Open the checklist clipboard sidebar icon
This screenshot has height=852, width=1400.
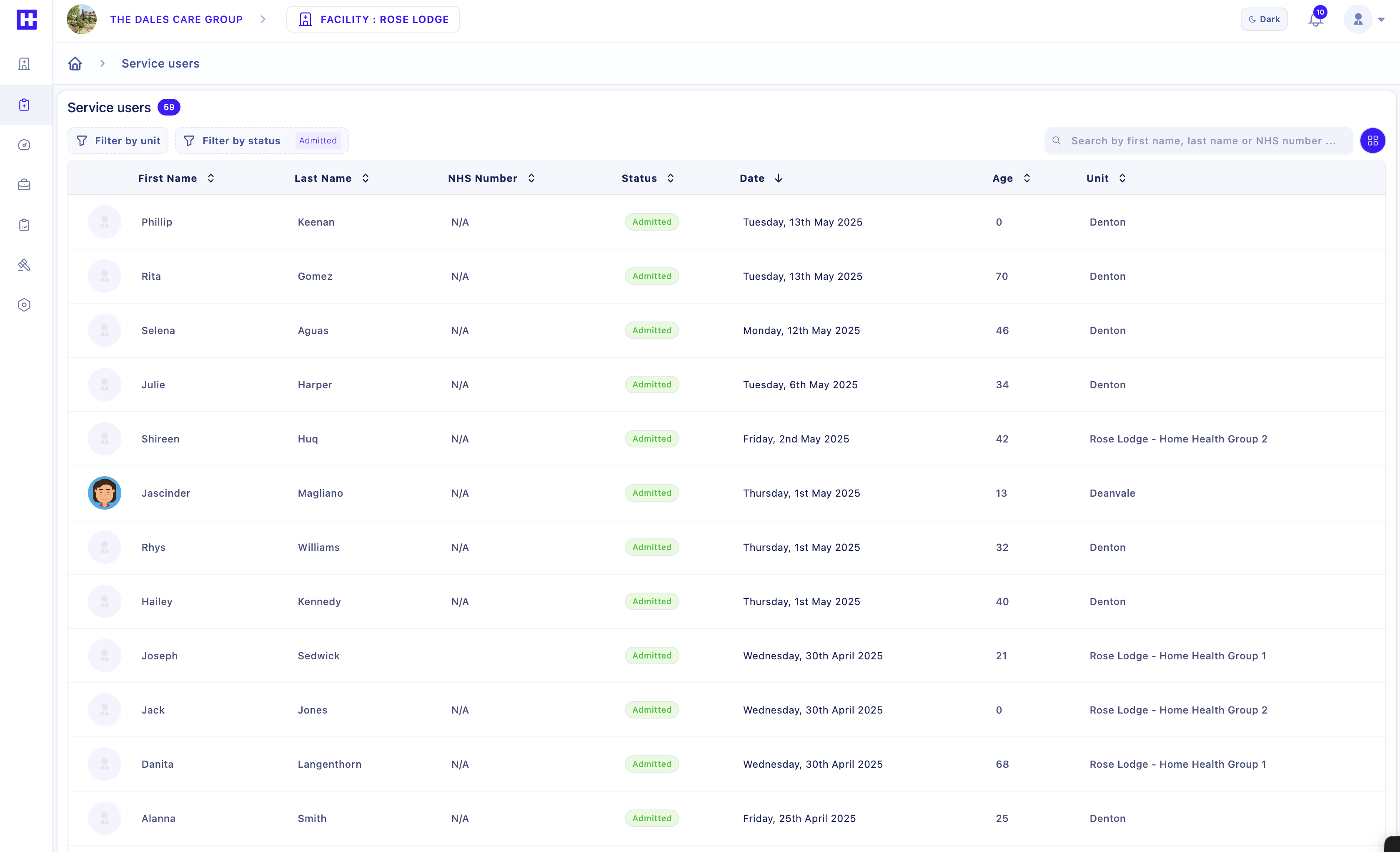click(24, 225)
